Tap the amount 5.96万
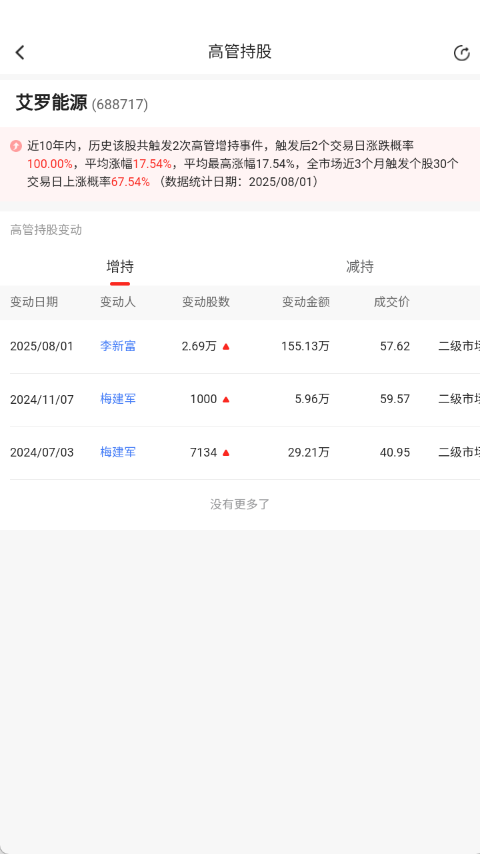Image resolution: width=480 pixels, height=854 pixels. click(312, 399)
